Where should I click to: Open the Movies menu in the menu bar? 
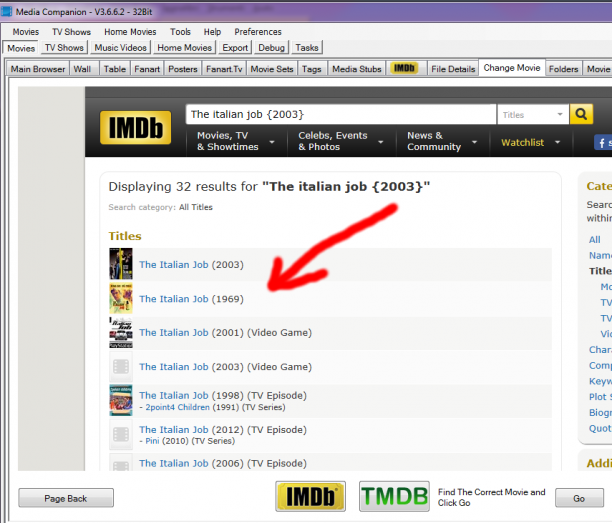(x=26, y=32)
